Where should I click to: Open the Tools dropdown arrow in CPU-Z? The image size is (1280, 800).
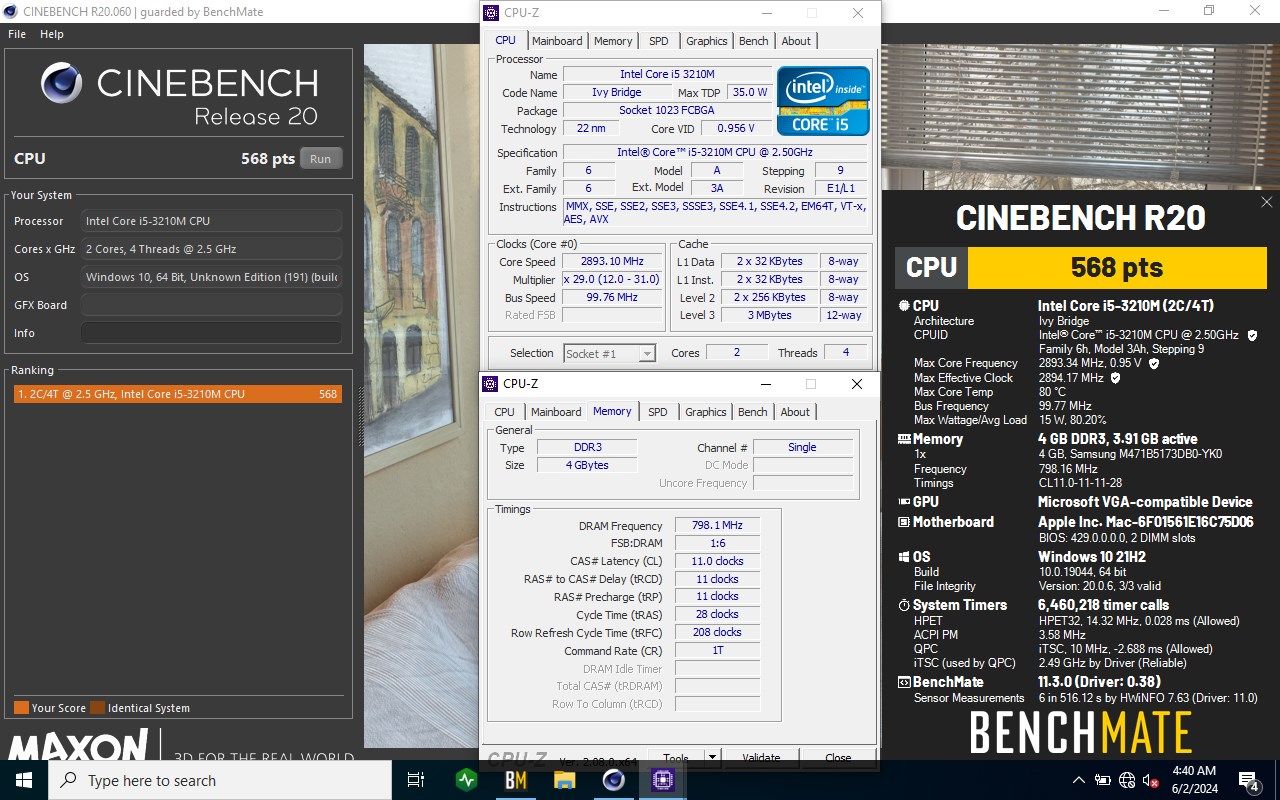pos(713,758)
